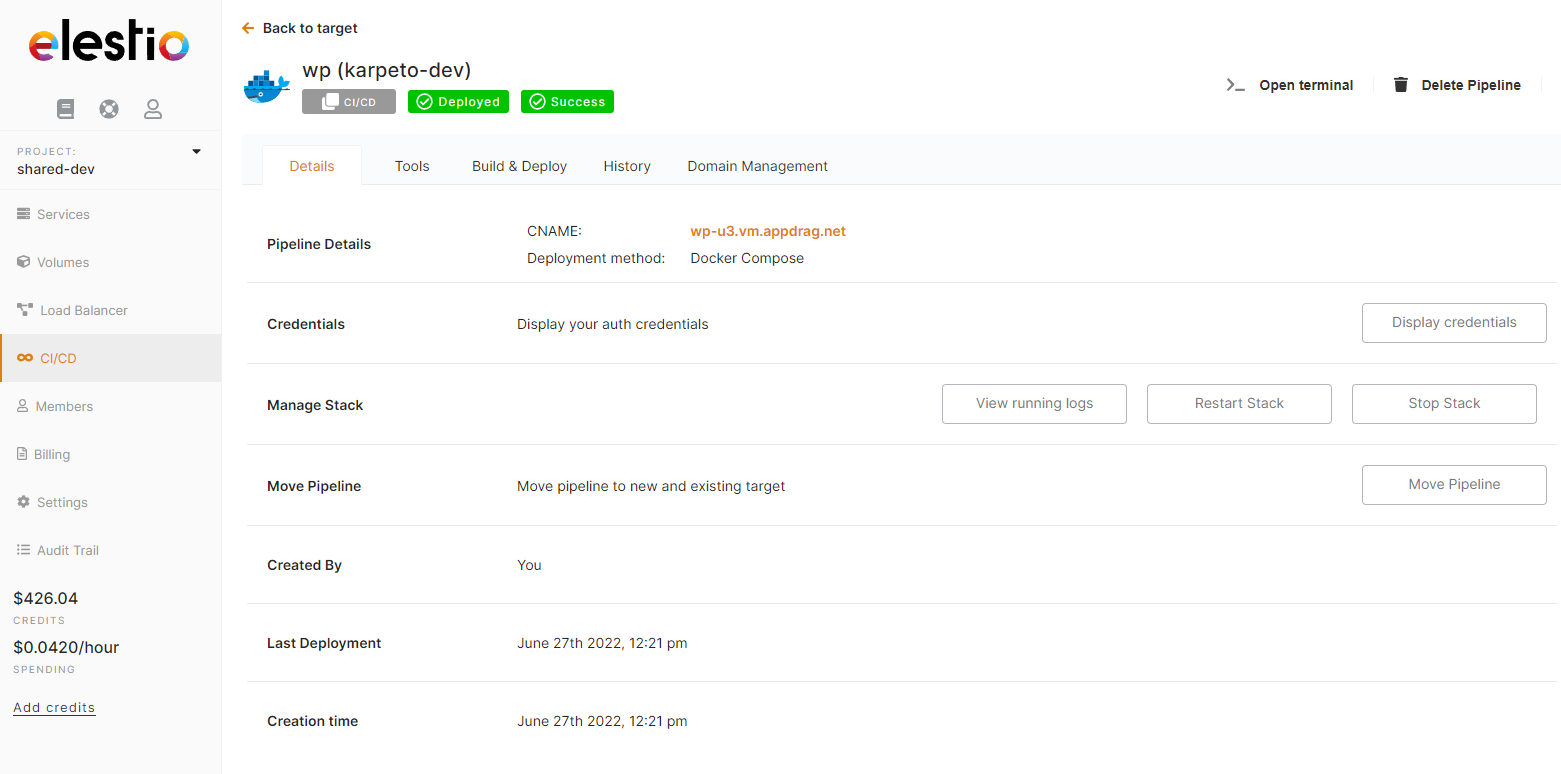Click the documentation book icon in sidebar
This screenshot has height=774, width=1561.
pos(66,109)
